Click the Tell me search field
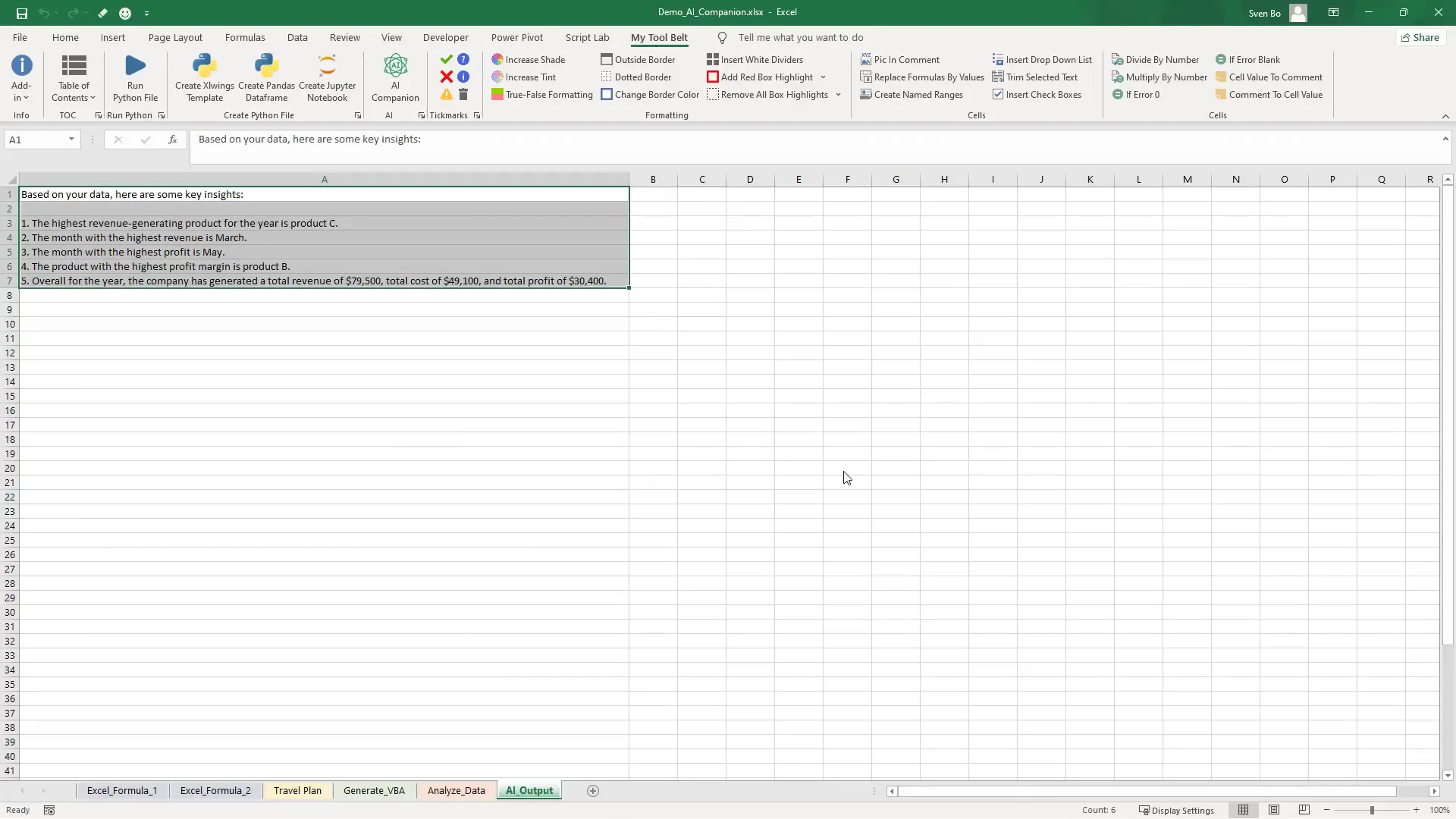This screenshot has width=1456, height=819. (800, 37)
